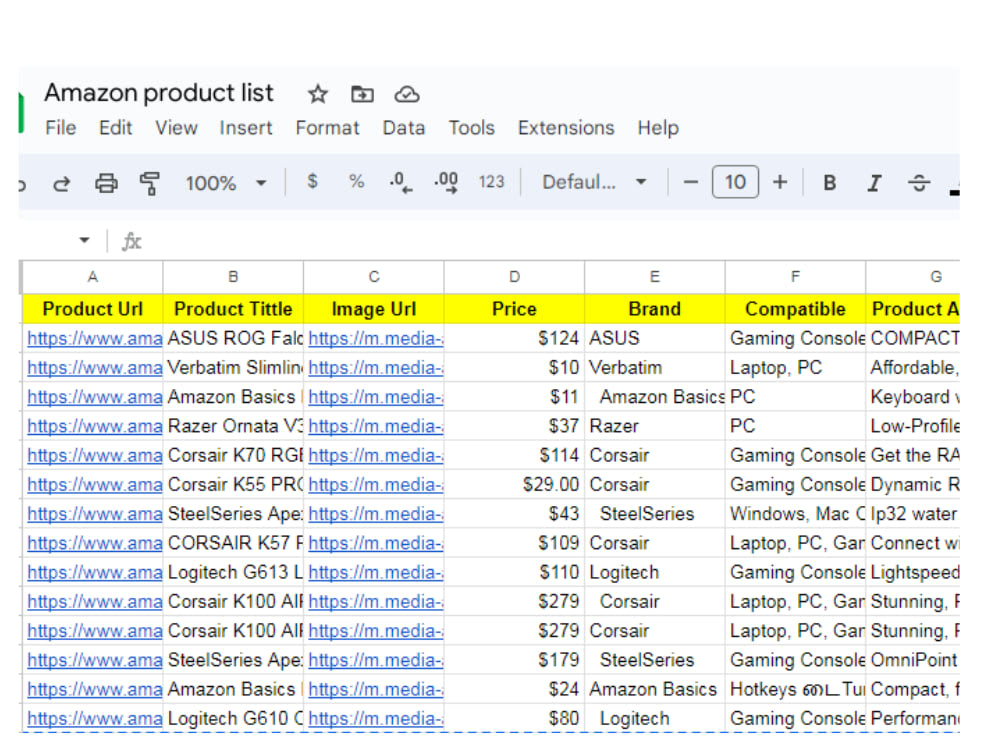Open product URL link in Razer Ornata row
Image resolution: width=1000 pixels, height=750 pixels.
(94, 426)
